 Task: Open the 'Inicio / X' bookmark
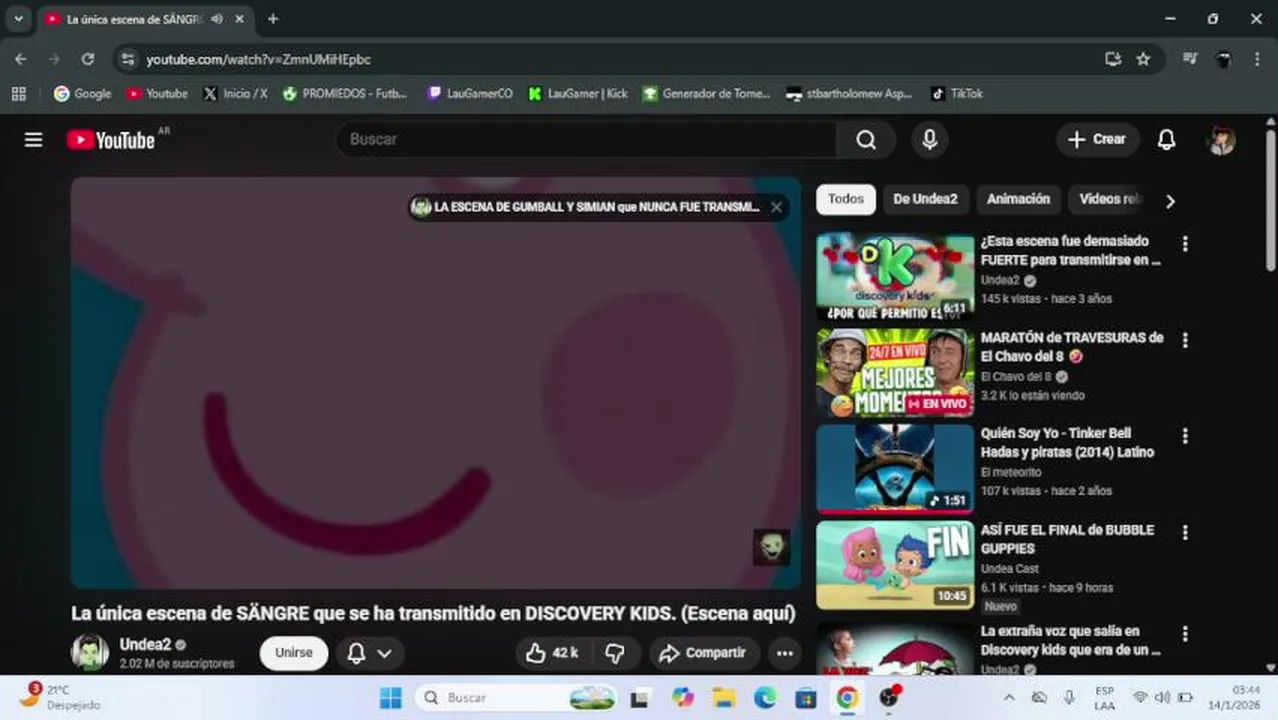coord(236,93)
